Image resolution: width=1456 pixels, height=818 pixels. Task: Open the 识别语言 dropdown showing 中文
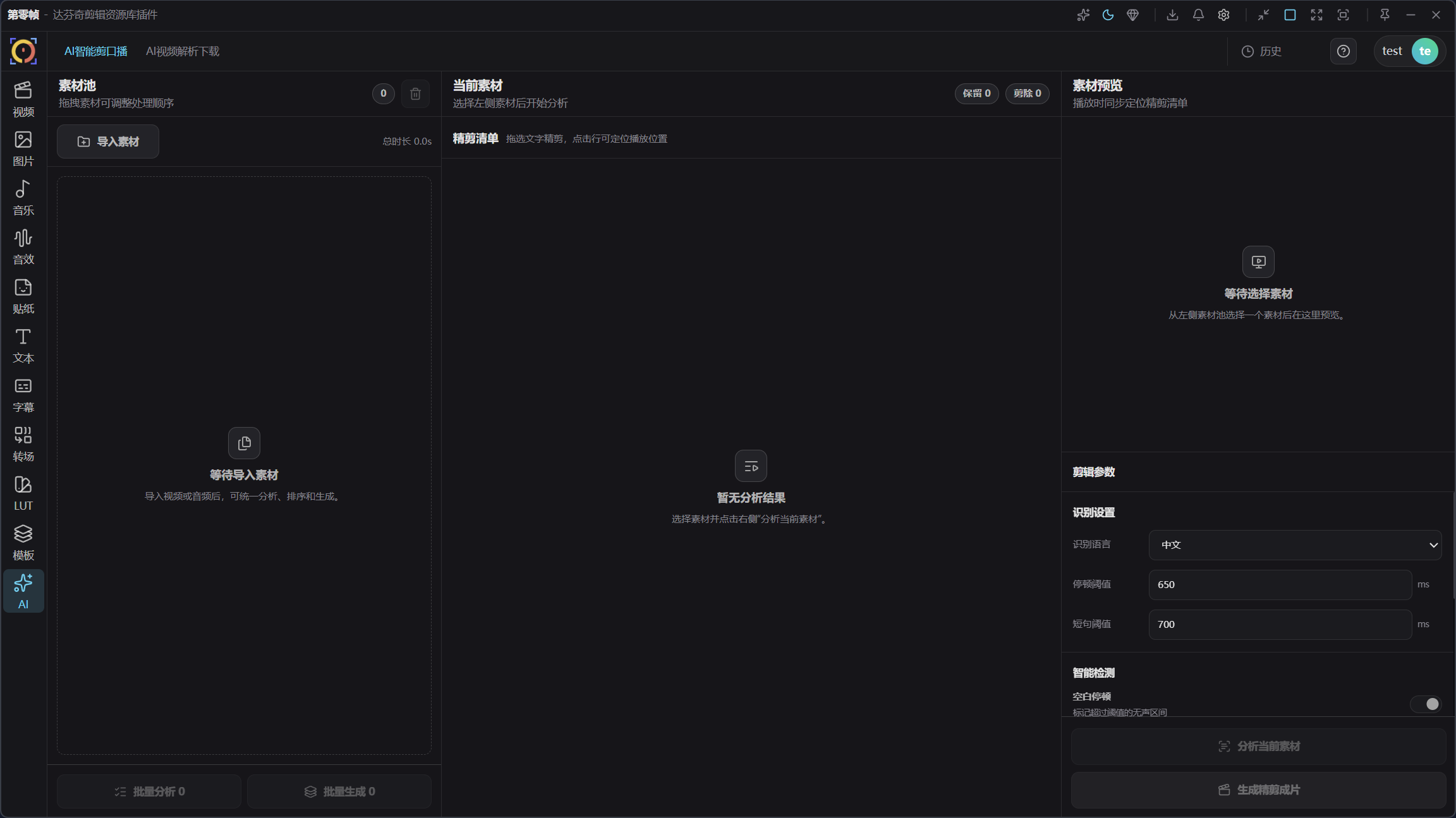1295,544
